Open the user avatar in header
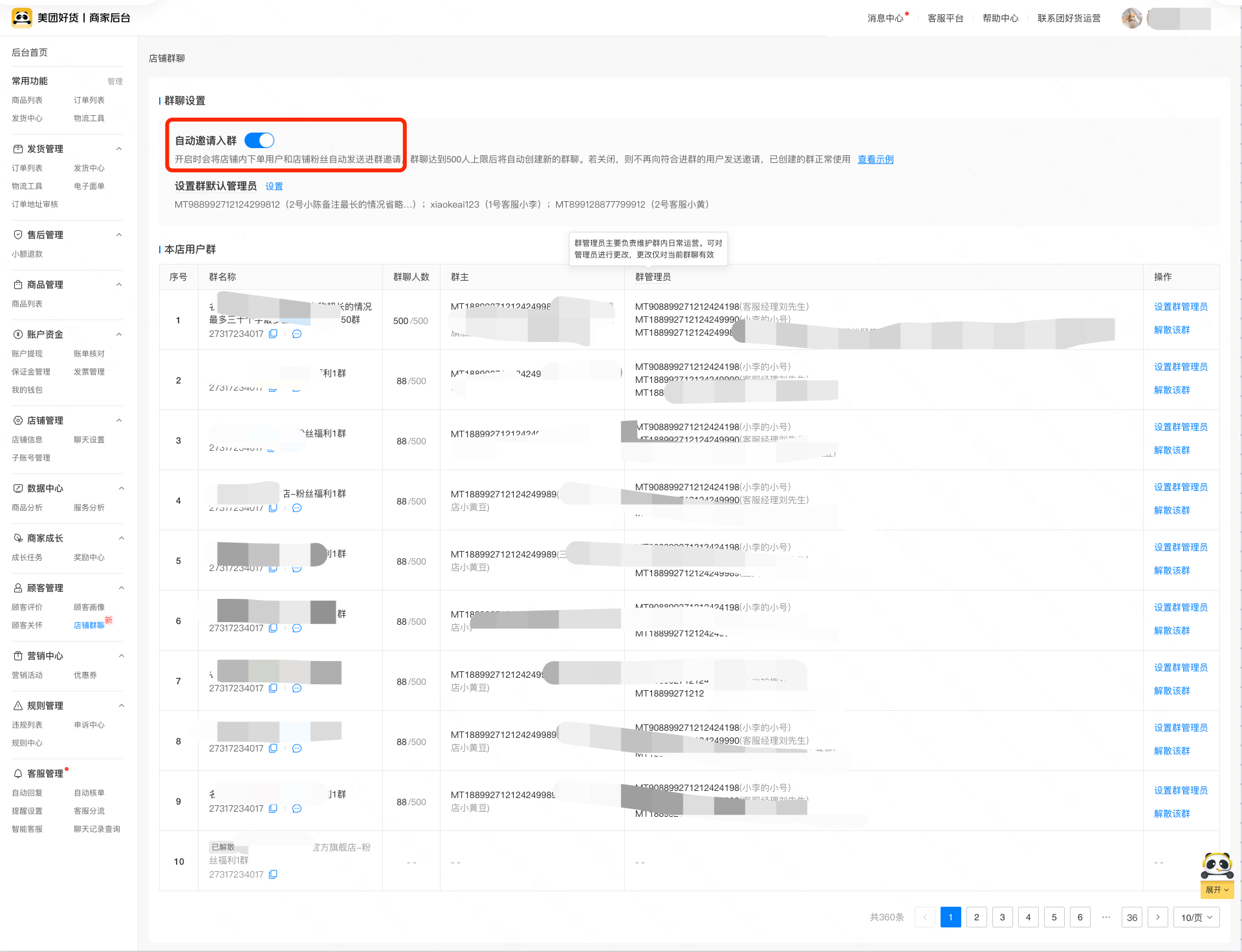This screenshot has height=952, width=1242. [x=1131, y=18]
